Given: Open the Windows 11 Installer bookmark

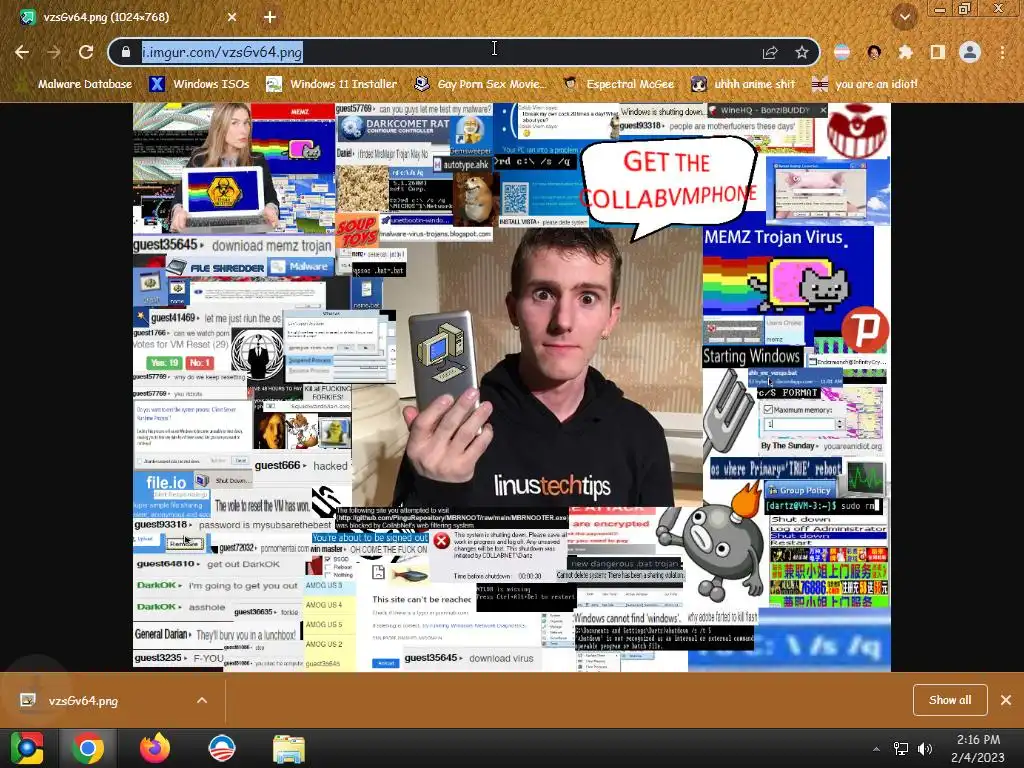Looking at the screenshot, I should (332, 84).
